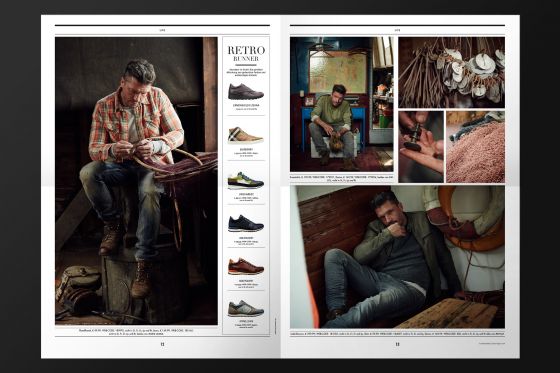Click the RETRO RUNNER headline
Screen dimensions: 560x373
246,54
